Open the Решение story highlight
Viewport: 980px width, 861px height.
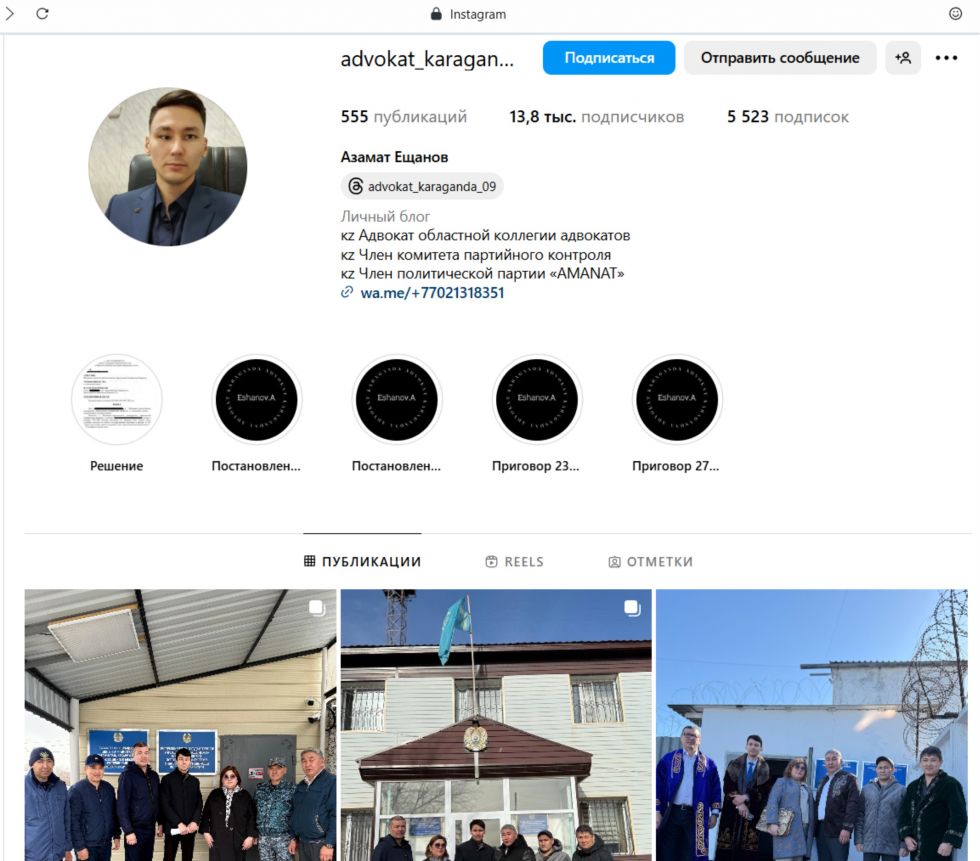[116, 400]
